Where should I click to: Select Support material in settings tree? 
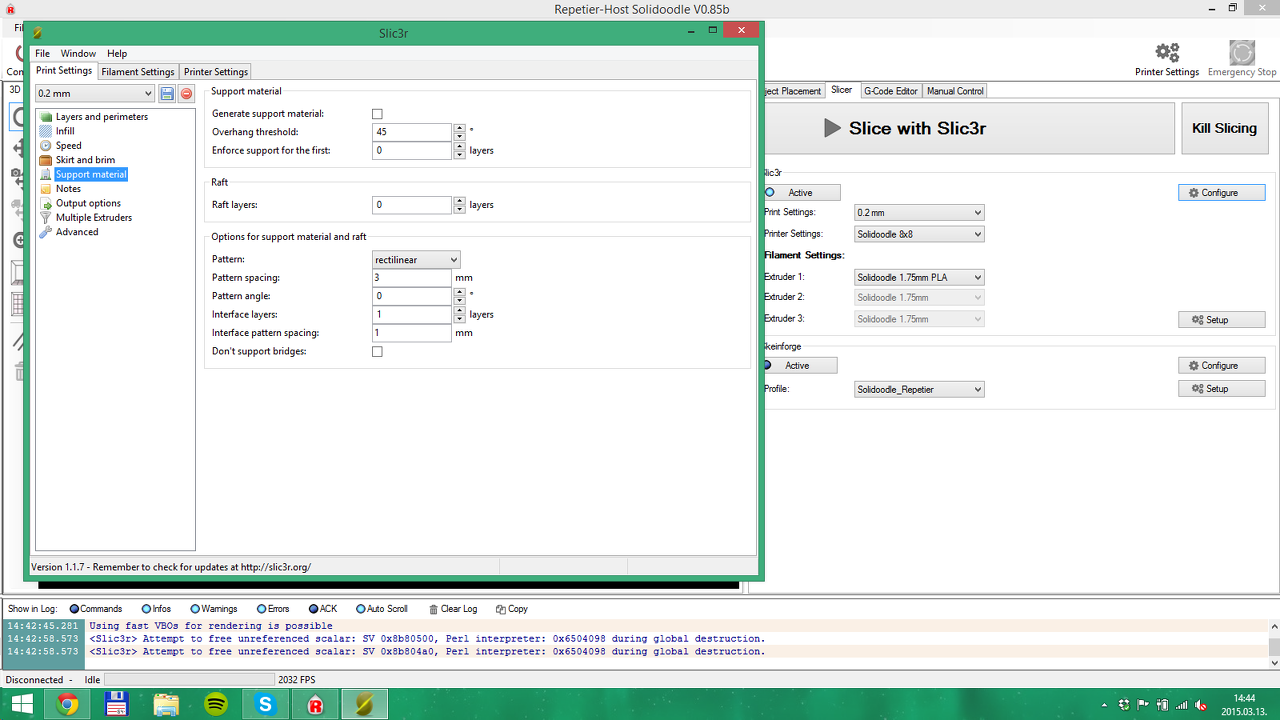pos(91,174)
